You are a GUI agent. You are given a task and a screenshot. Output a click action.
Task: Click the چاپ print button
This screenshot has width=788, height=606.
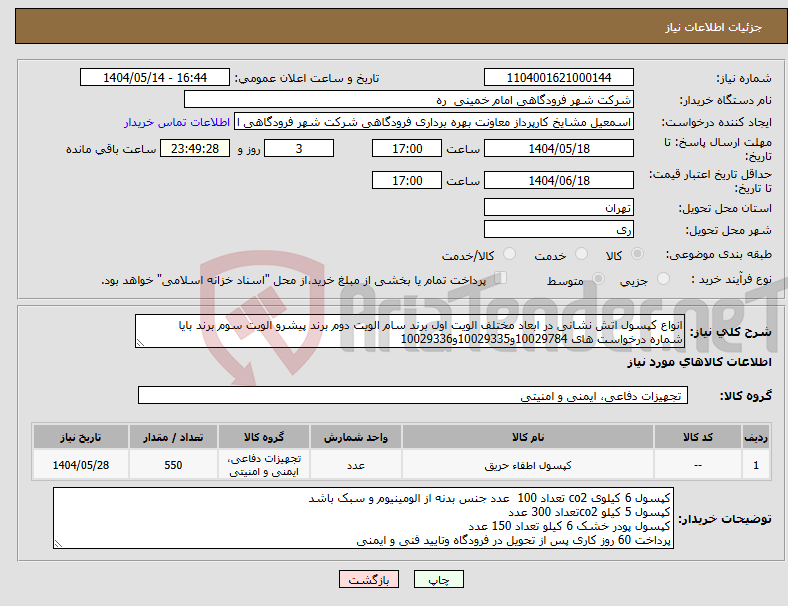438,579
